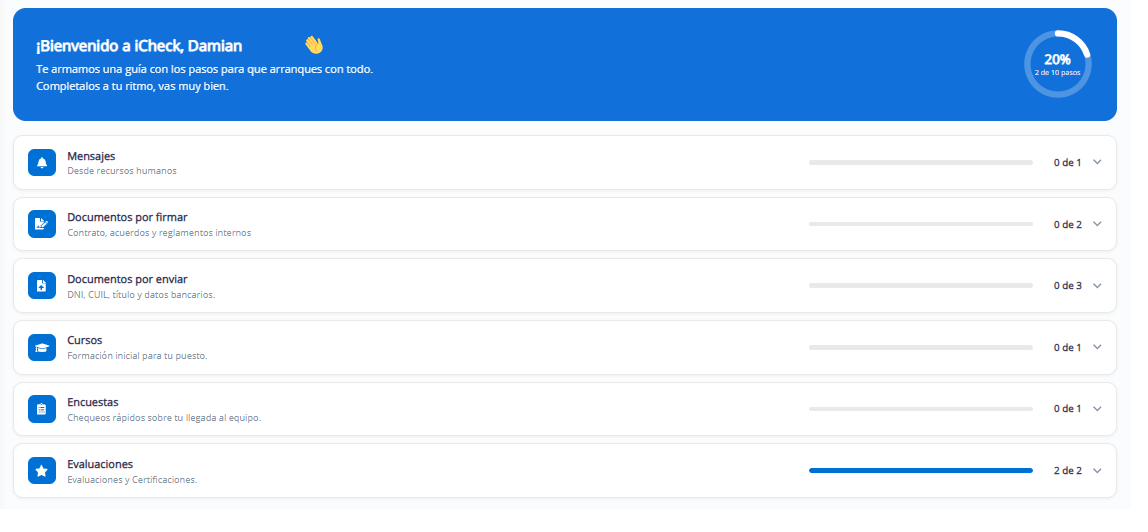Click the '0 de 3' counter for Documentos por enviar

tap(1067, 285)
